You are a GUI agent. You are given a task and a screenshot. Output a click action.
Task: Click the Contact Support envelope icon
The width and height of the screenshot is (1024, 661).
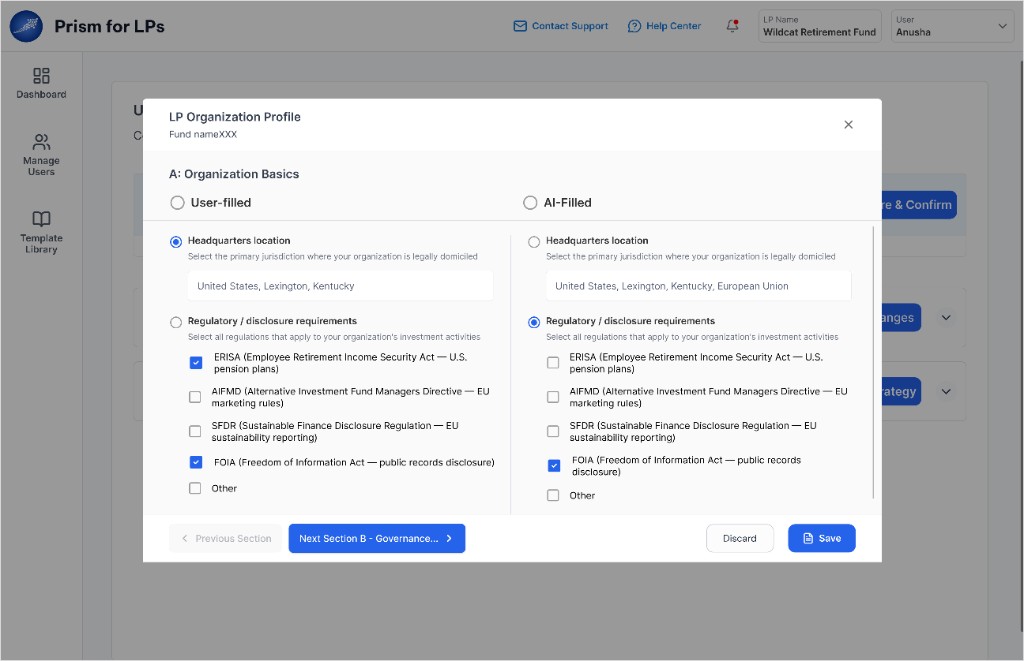(520, 26)
